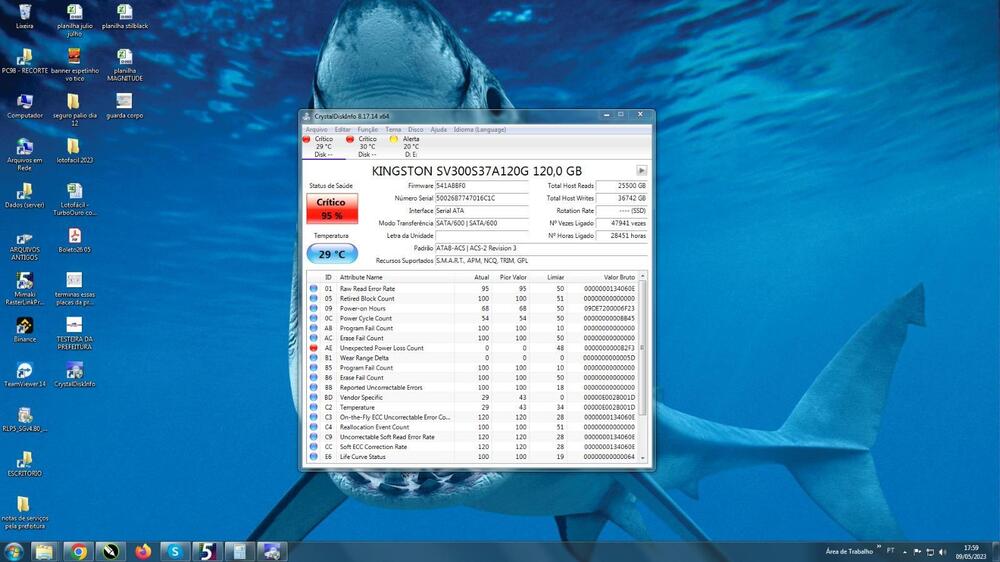Click the next disk arrow button
Image resolution: width=1000 pixels, height=562 pixels.
(x=641, y=171)
